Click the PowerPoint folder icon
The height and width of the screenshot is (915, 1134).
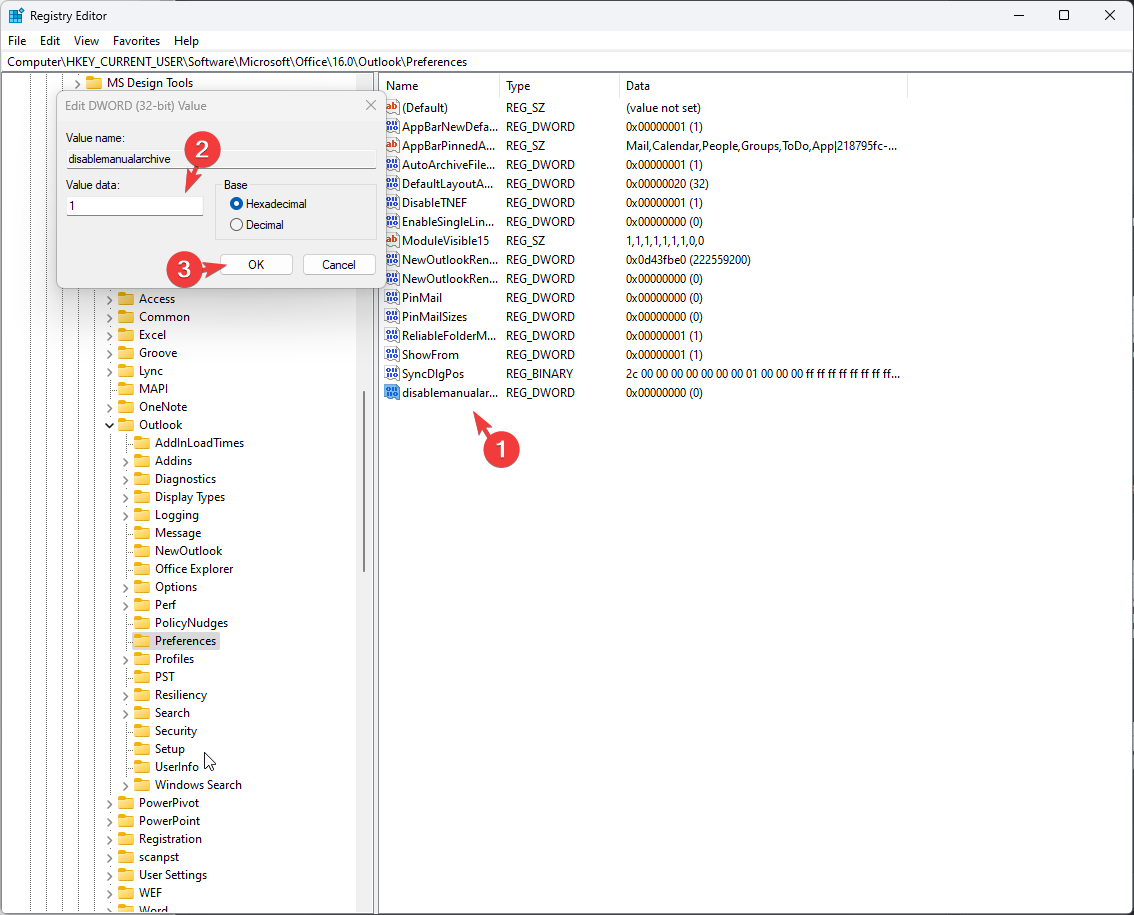tap(127, 821)
